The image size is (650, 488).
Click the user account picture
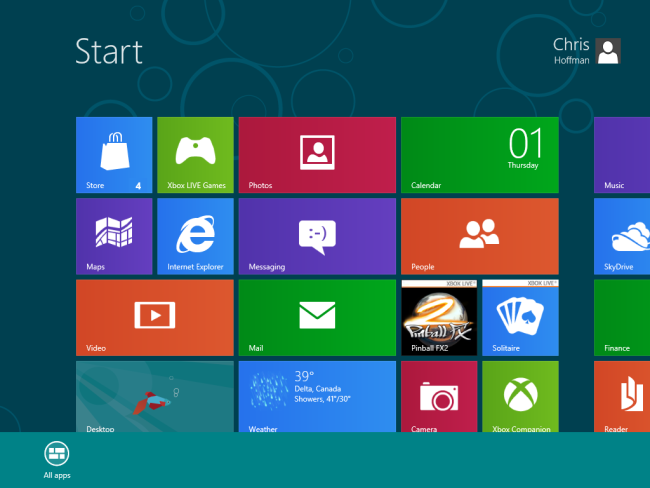[x=608, y=51]
